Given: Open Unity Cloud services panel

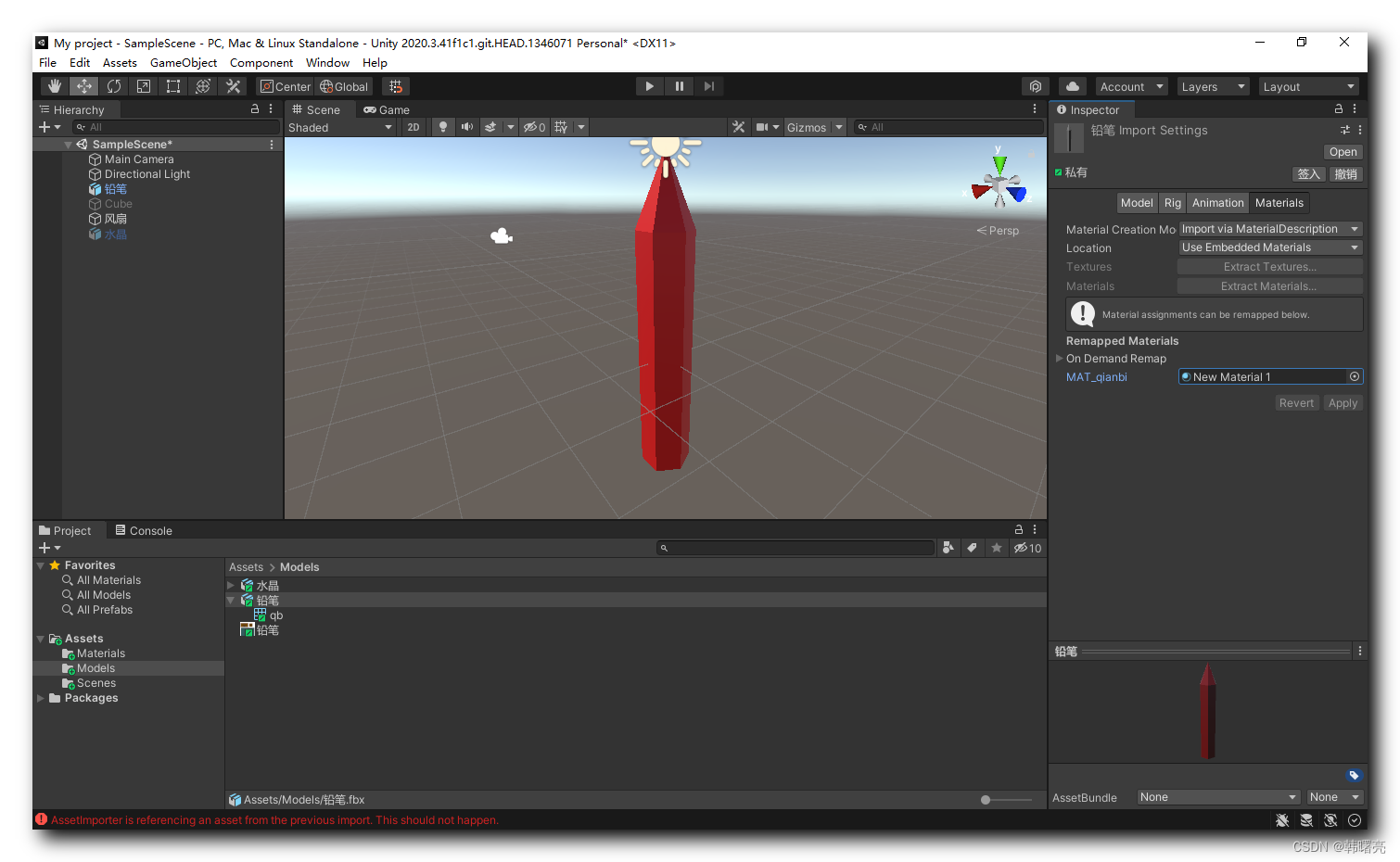Looking at the screenshot, I should 1072,85.
